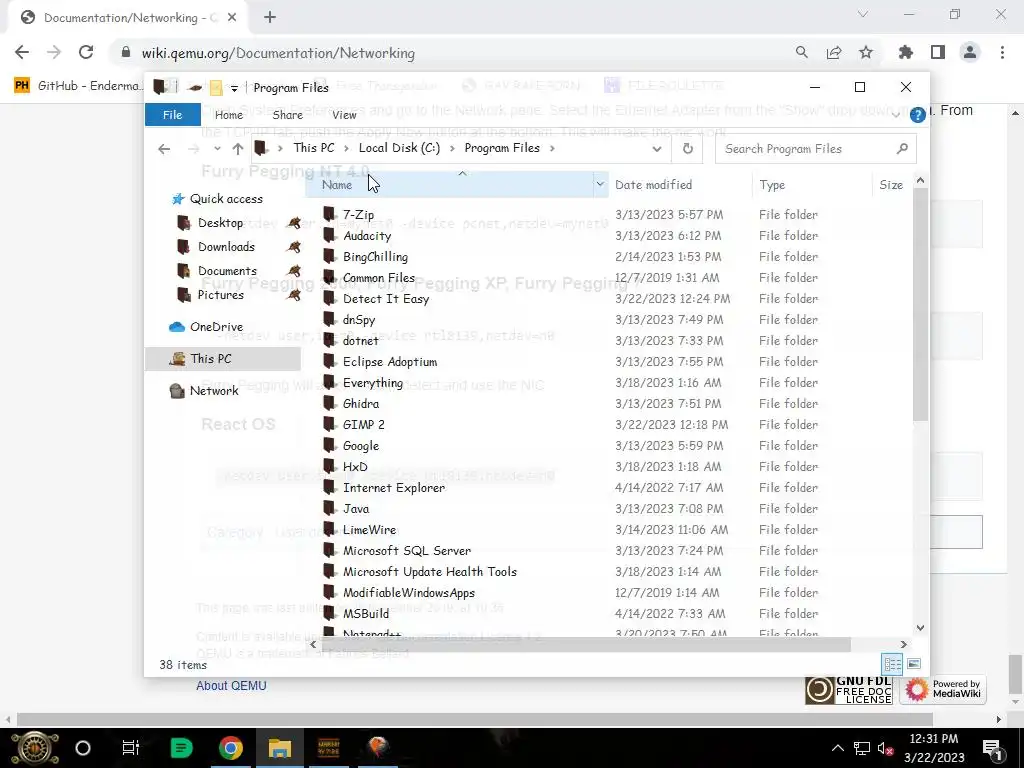
Task: Expand chevron after Program Files in path
Action: pyautogui.click(x=552, y=149)
